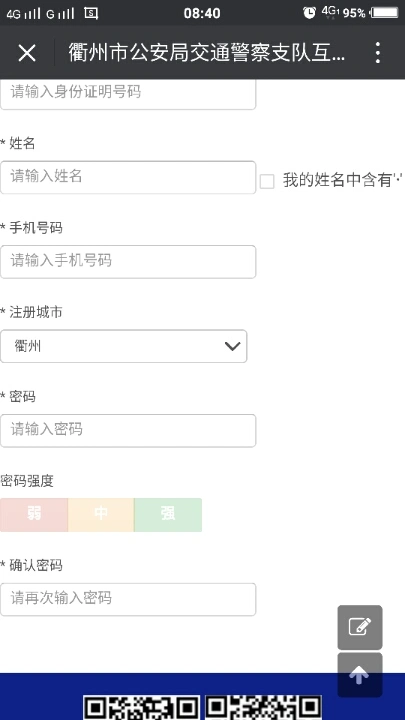Select the 请输入手机号码 phone field
This screenshot has height=720, width=405.
(128, 262)
